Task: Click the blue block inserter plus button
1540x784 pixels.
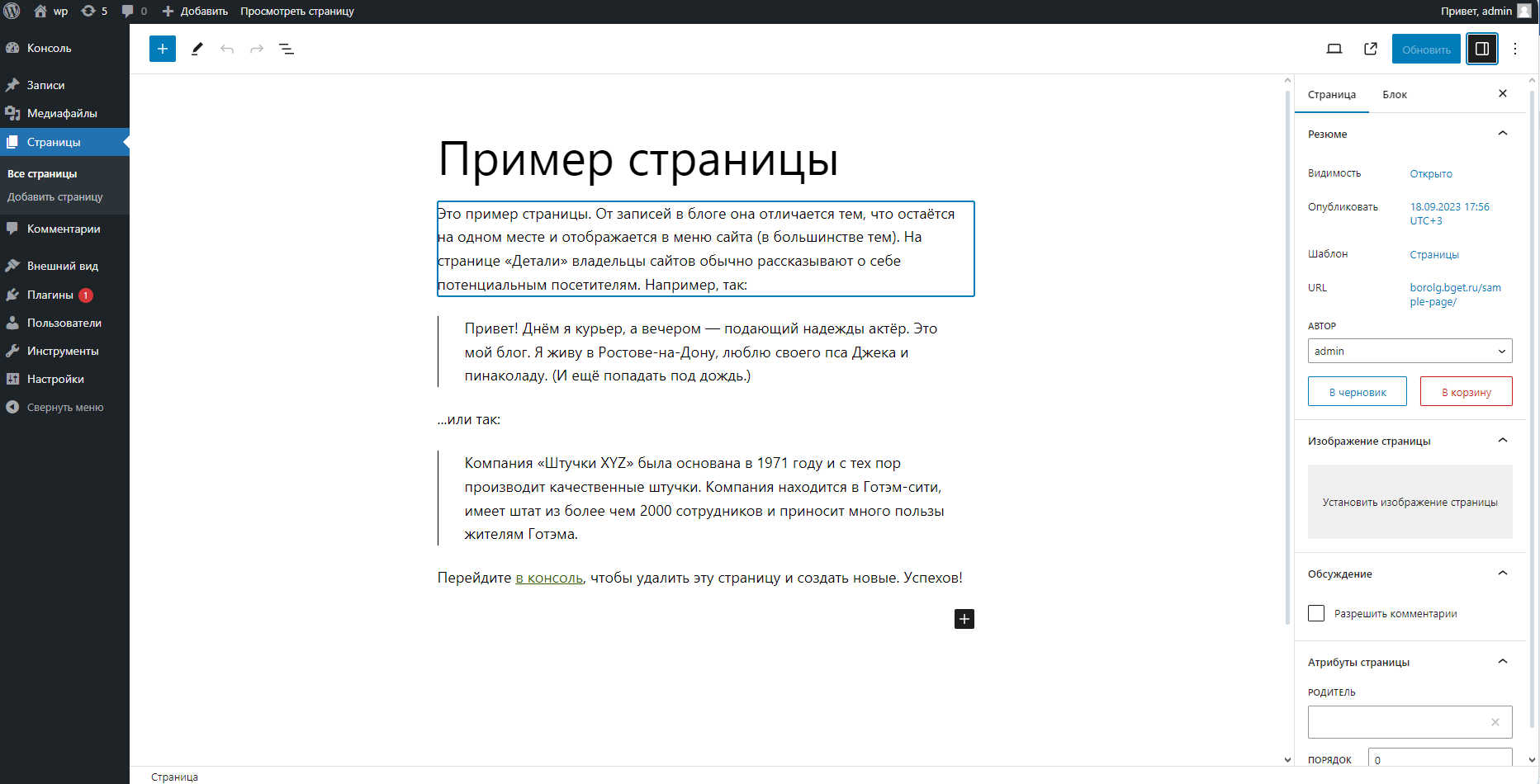Action: [x=163, y=49]
